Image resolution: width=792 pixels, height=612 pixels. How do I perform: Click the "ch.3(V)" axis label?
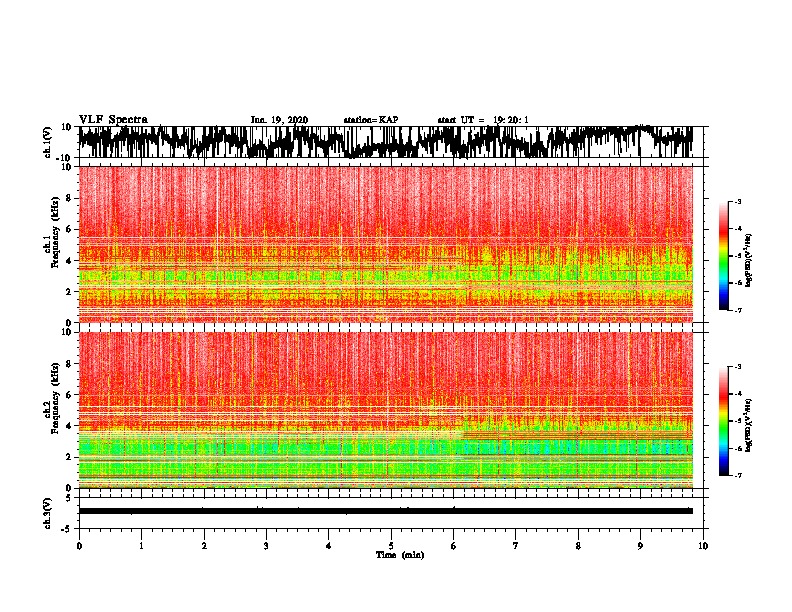pyautogui.click(x=47, y=513)
